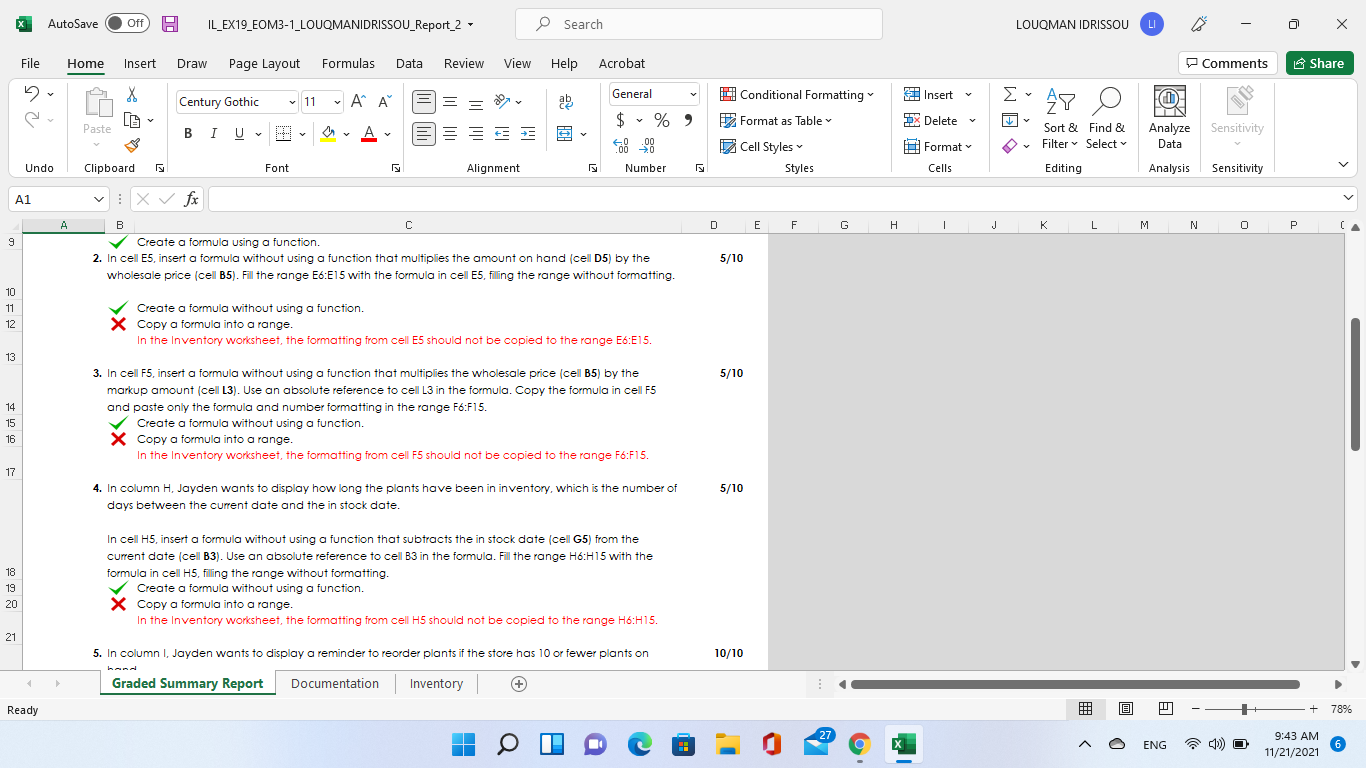Open Sort & Filter options

click(1060, 120)
